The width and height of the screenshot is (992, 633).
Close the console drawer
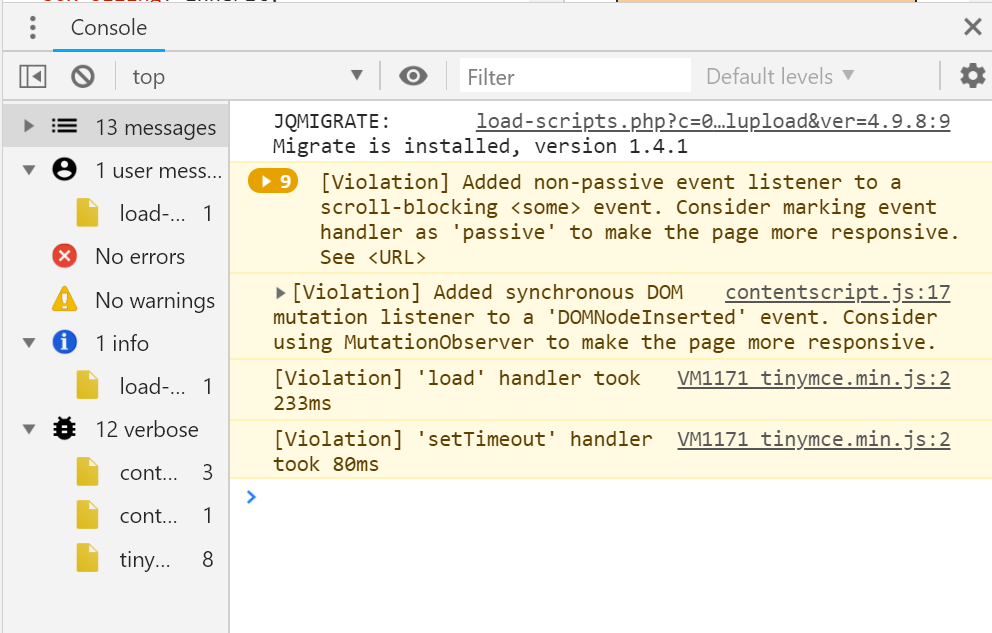click(972, 27)
